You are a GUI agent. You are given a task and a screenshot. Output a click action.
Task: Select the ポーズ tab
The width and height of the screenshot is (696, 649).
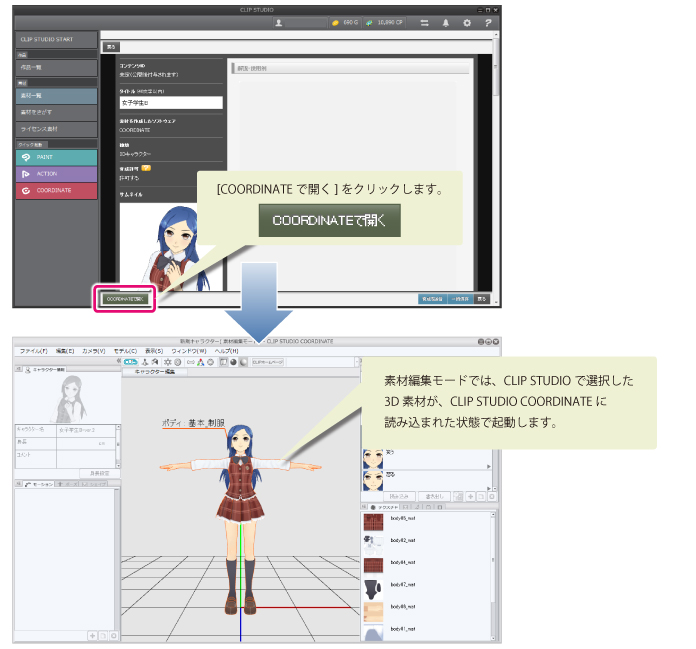point(67,484)
